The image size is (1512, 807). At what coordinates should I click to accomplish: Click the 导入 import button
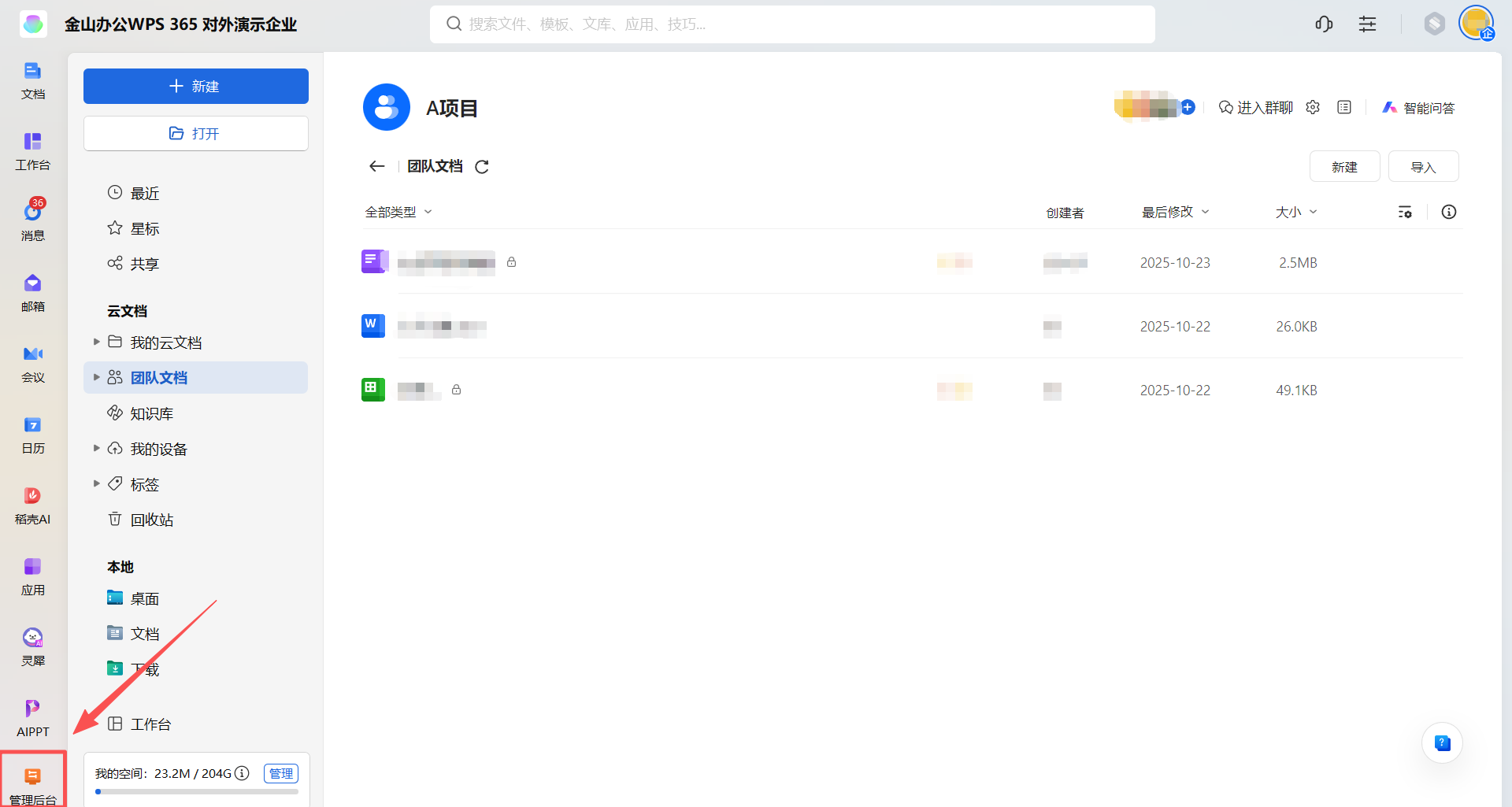tap(1423, 167)
